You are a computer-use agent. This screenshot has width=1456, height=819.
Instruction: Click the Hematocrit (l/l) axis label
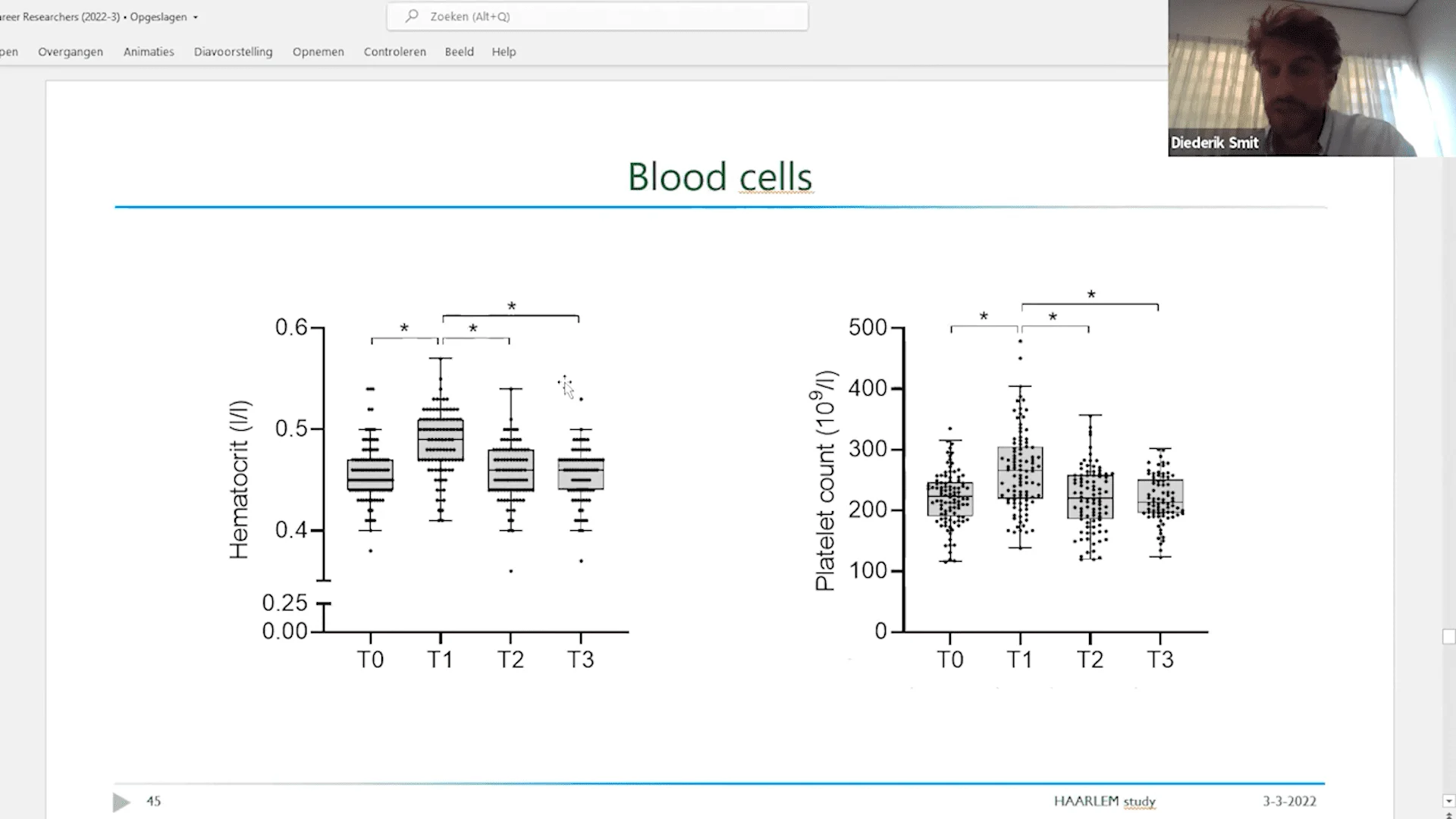coord(240,480)
